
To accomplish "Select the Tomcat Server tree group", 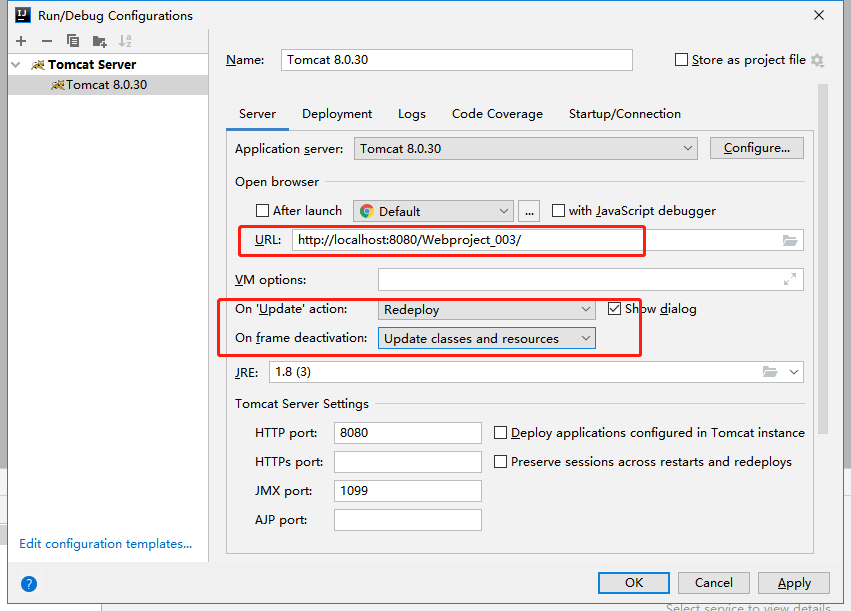I will coord(108,65).
